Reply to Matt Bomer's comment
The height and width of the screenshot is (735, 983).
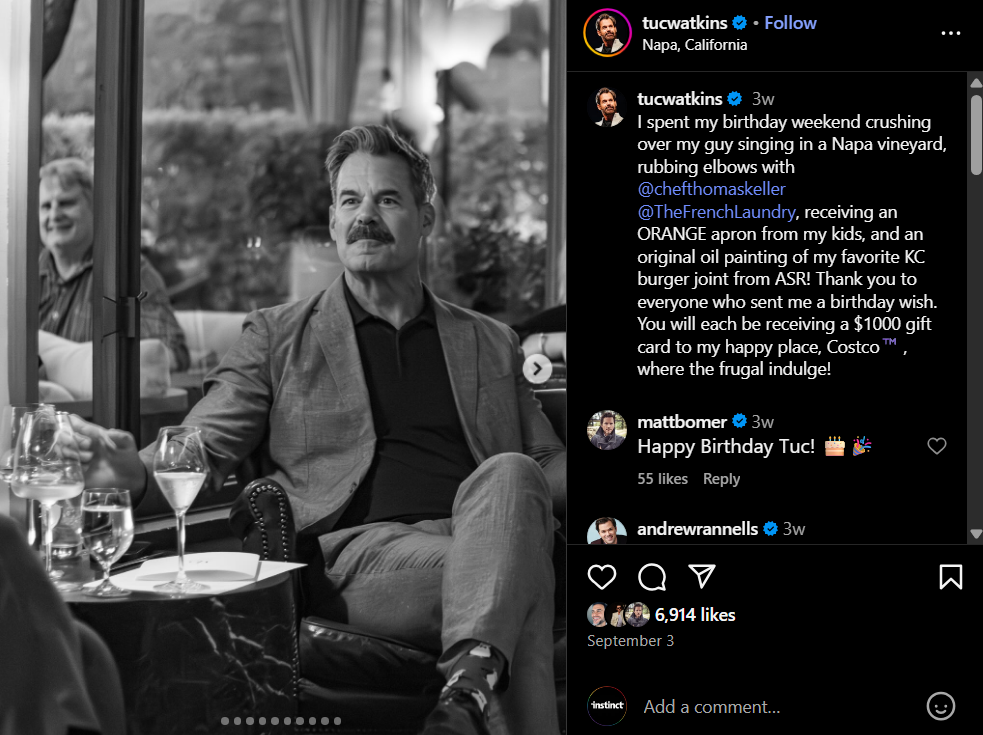pyautogui.click(x=721, y=479)
